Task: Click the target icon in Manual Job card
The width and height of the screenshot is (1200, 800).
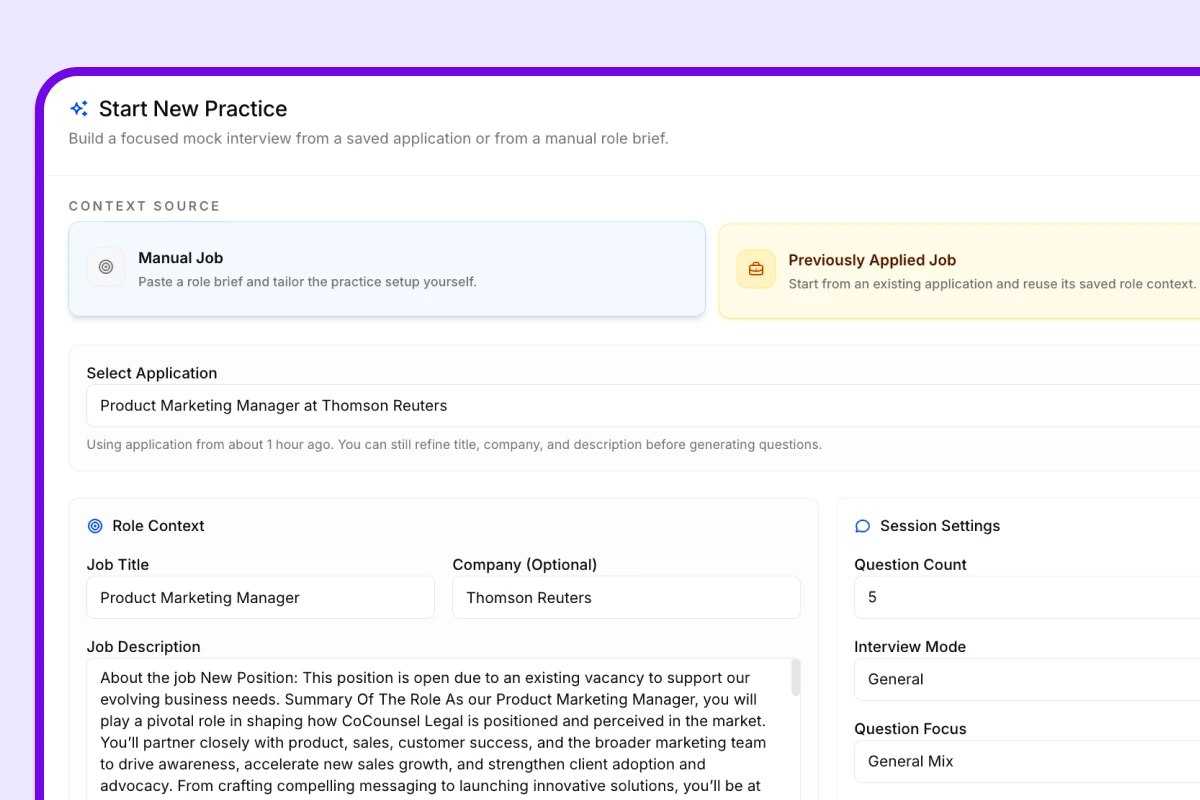Action: [106, 267]
